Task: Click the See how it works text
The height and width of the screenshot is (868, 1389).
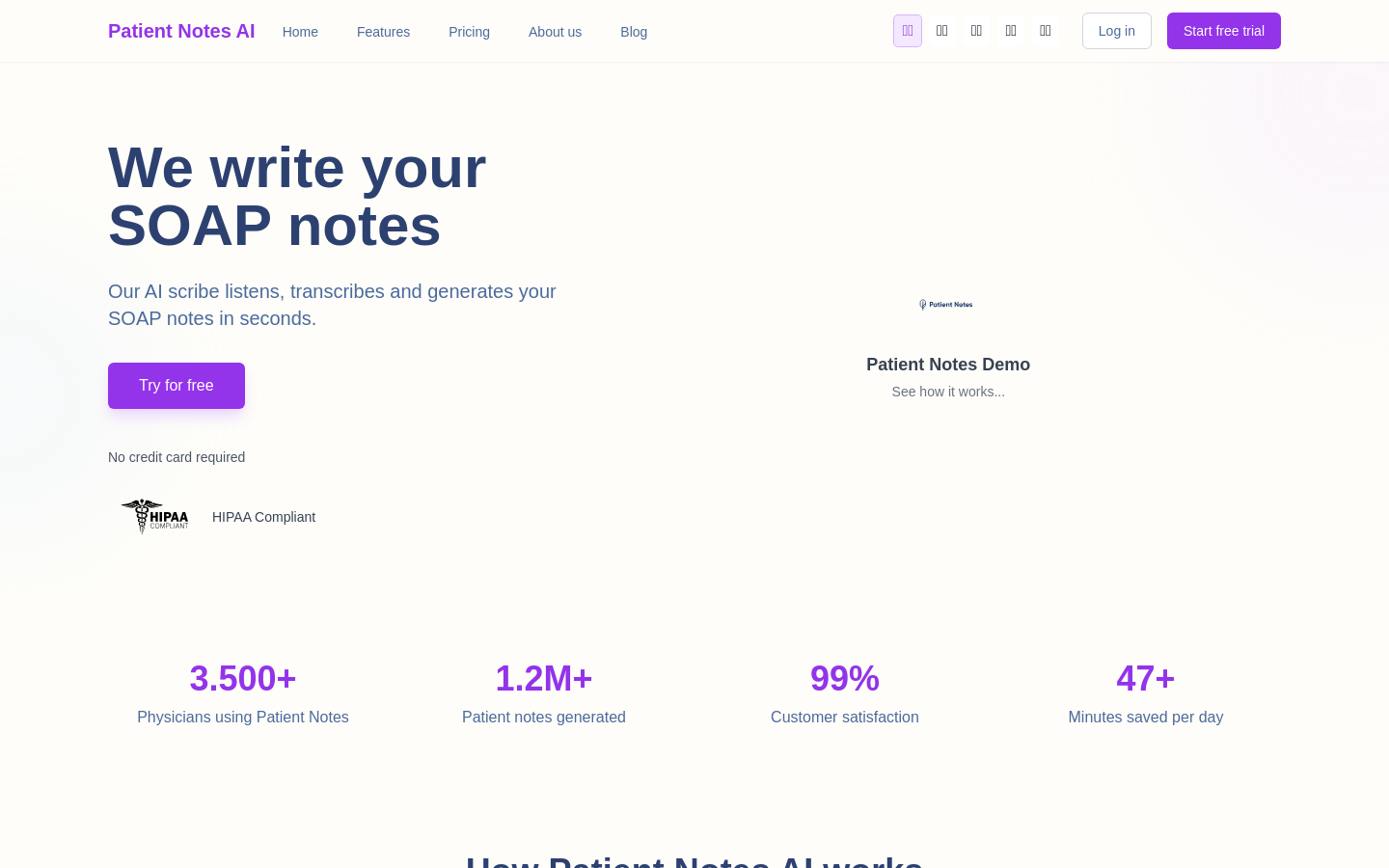Action: pyautogui.click(x=948, y=392)
